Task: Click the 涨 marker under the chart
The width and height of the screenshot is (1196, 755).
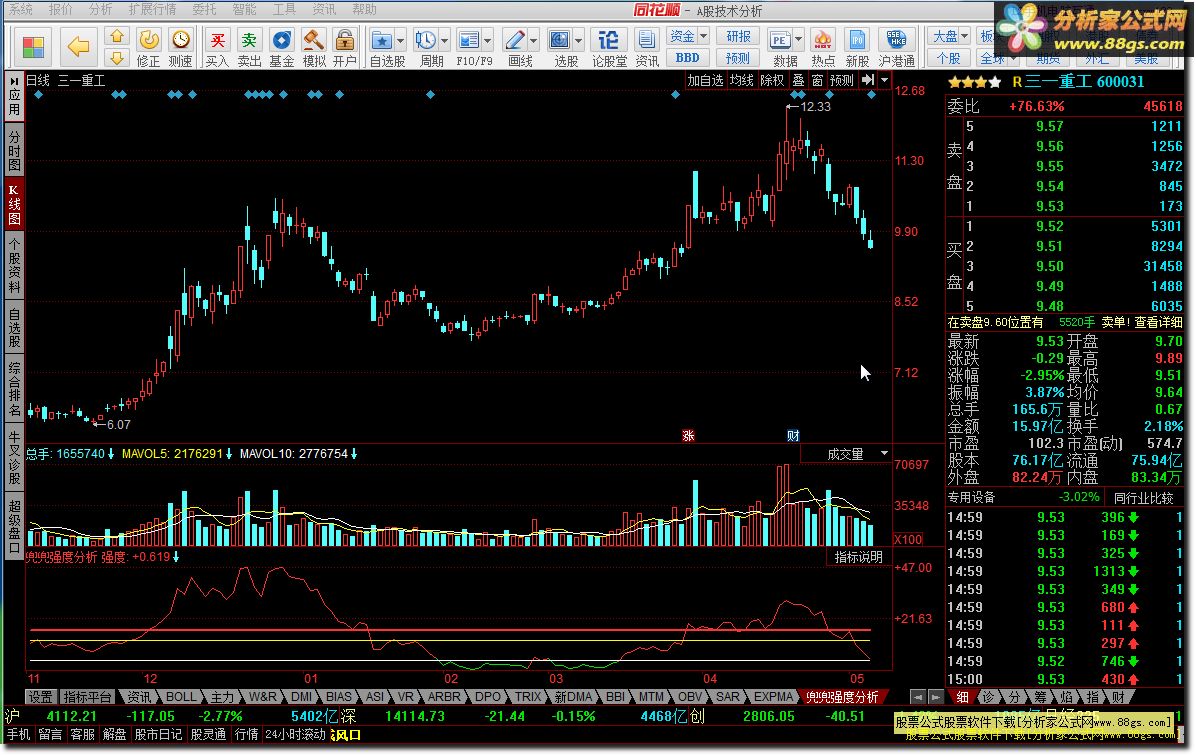Action: tap(688, 435)
